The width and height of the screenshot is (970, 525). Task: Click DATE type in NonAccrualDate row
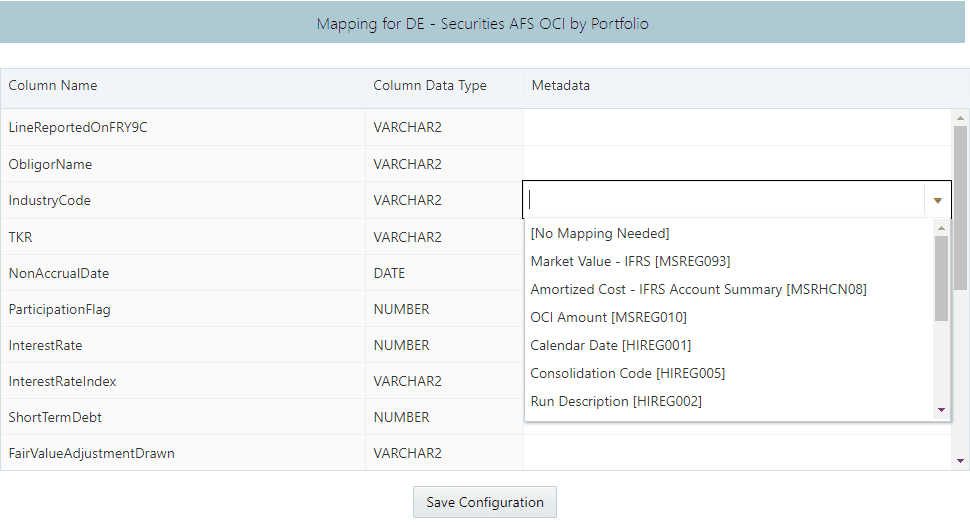pyautogui.click(x=389, y=273)
